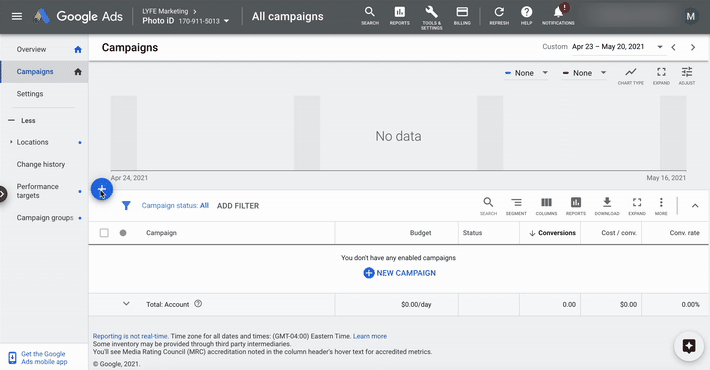This screenshot has height=370, width=710.
Task: Open Overview in the sidebar
Action: pos(31,49)
